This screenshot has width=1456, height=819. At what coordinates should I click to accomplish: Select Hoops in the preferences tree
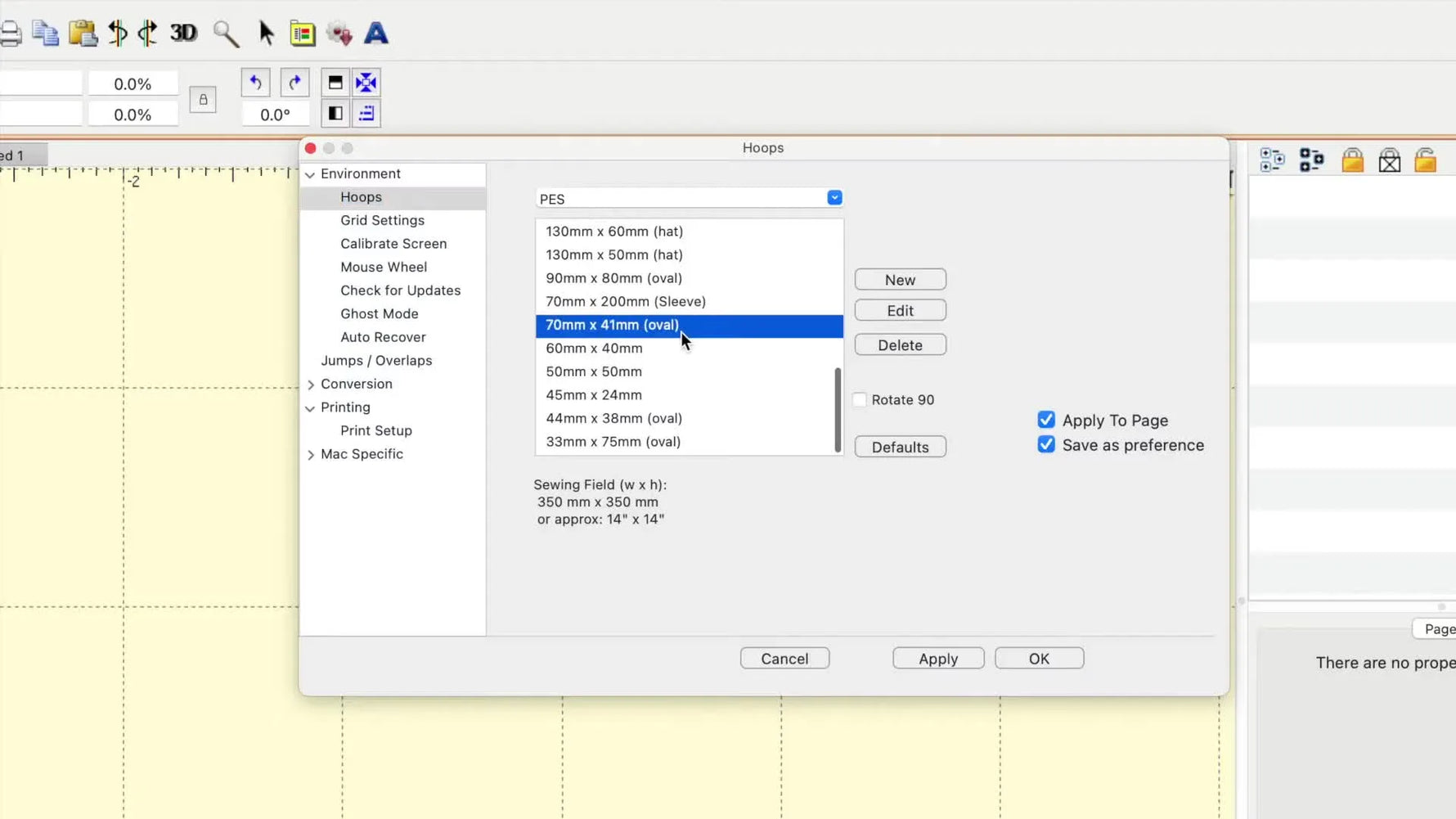(361, 197)
